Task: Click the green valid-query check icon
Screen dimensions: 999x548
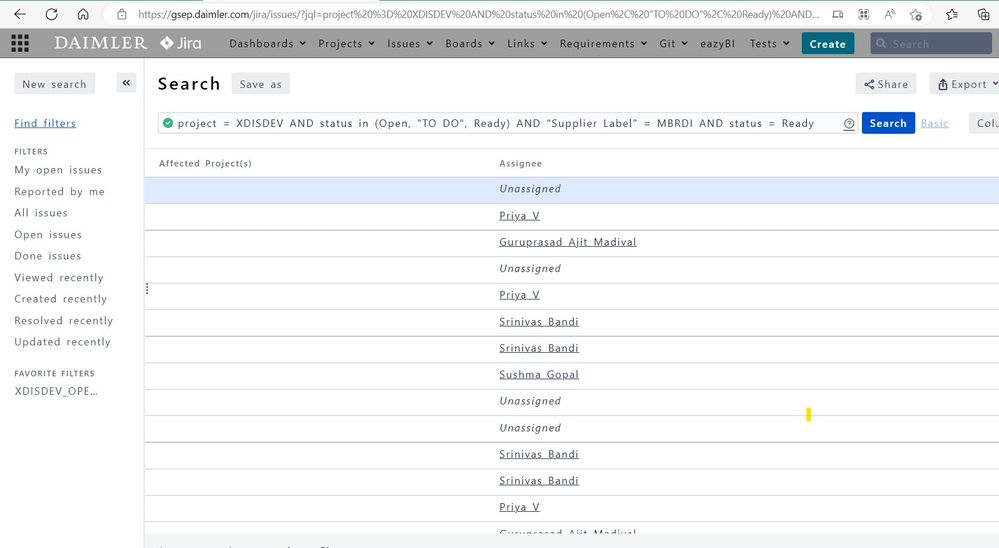Action: [x=168, y=123]
